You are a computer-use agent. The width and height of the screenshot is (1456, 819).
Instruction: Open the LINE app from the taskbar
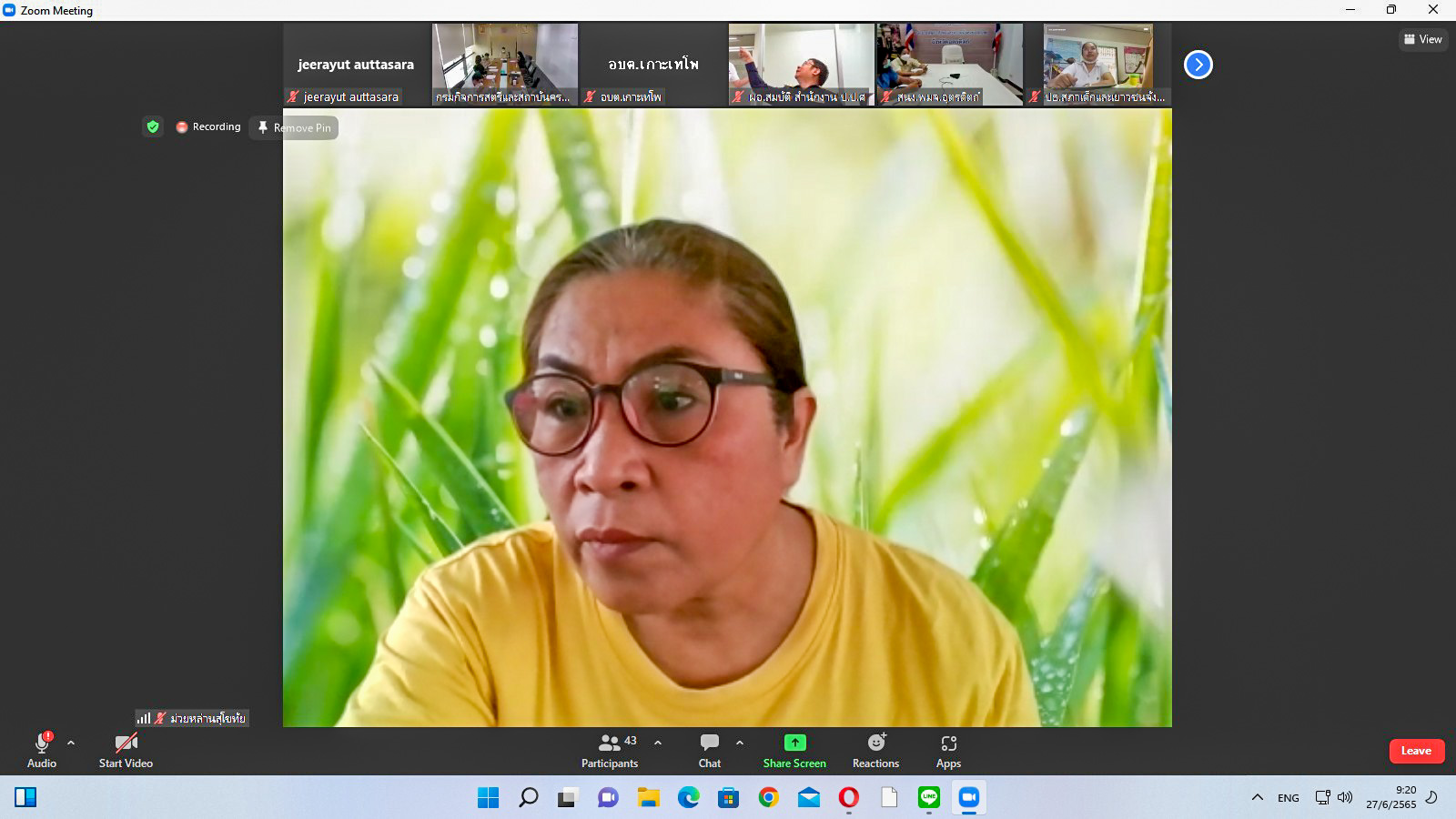tap(929, 798)
